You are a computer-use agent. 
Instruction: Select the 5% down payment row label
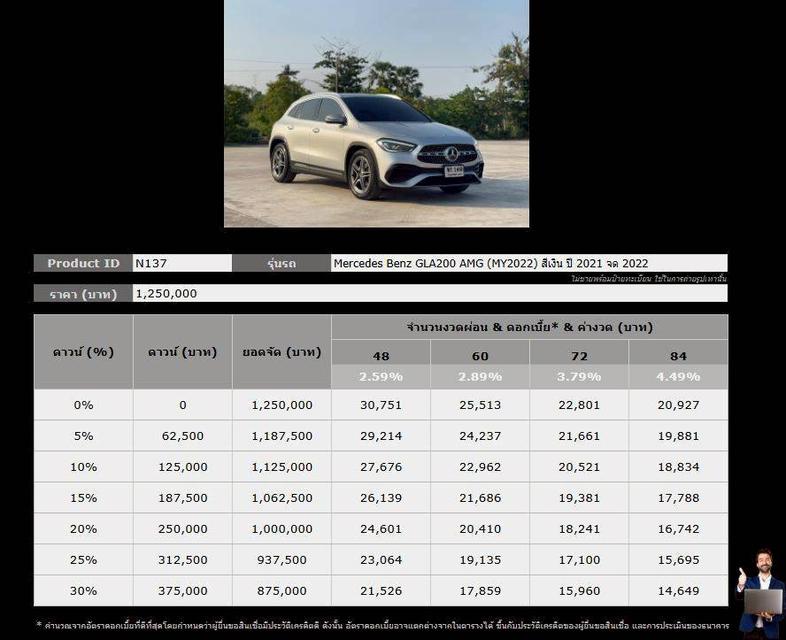pyautogui.click(x=83, y=436)
